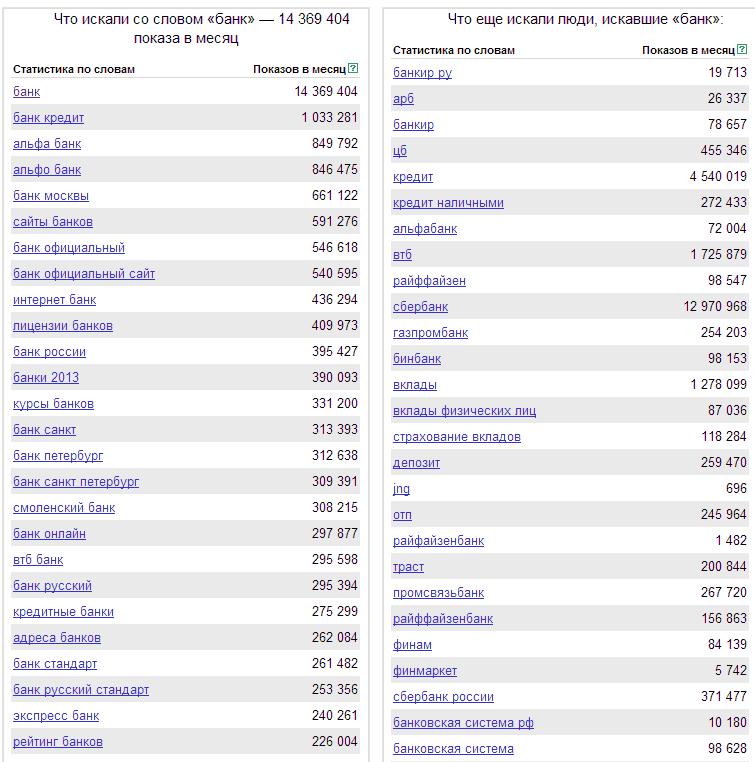Click the "газпромбанк" link

coord(430,333)
